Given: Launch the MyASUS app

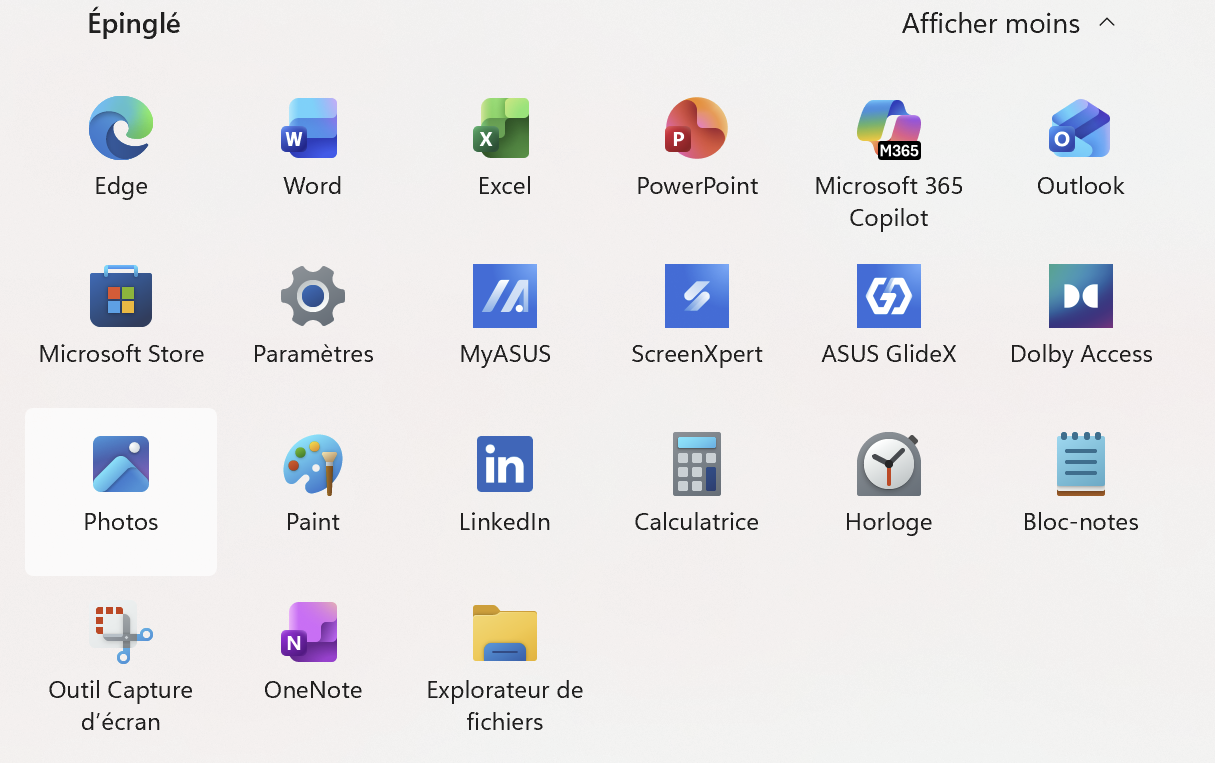Looking at the screenshot, I should [x=505, y=296].
